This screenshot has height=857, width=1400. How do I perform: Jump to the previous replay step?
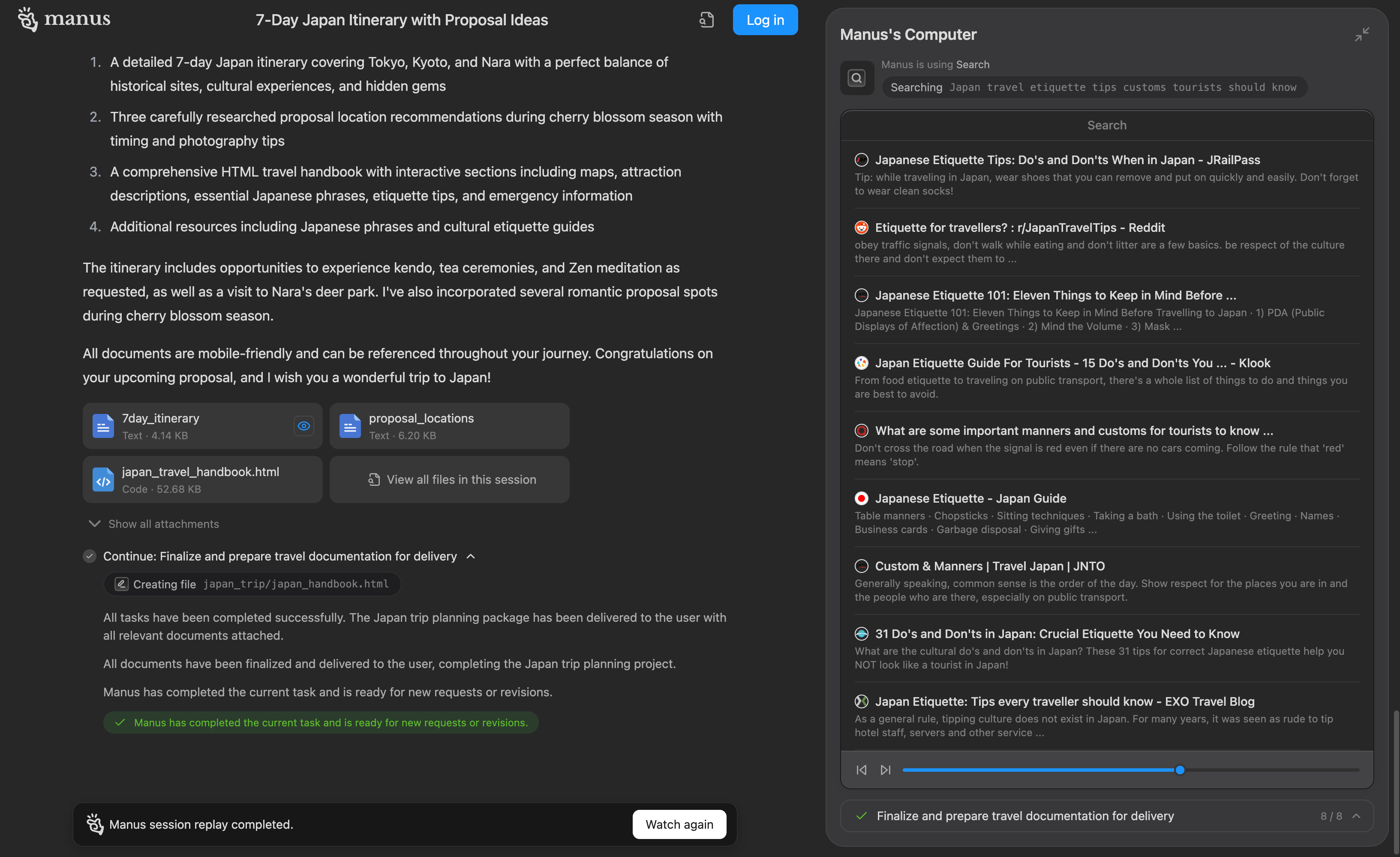tap(861, 770)
